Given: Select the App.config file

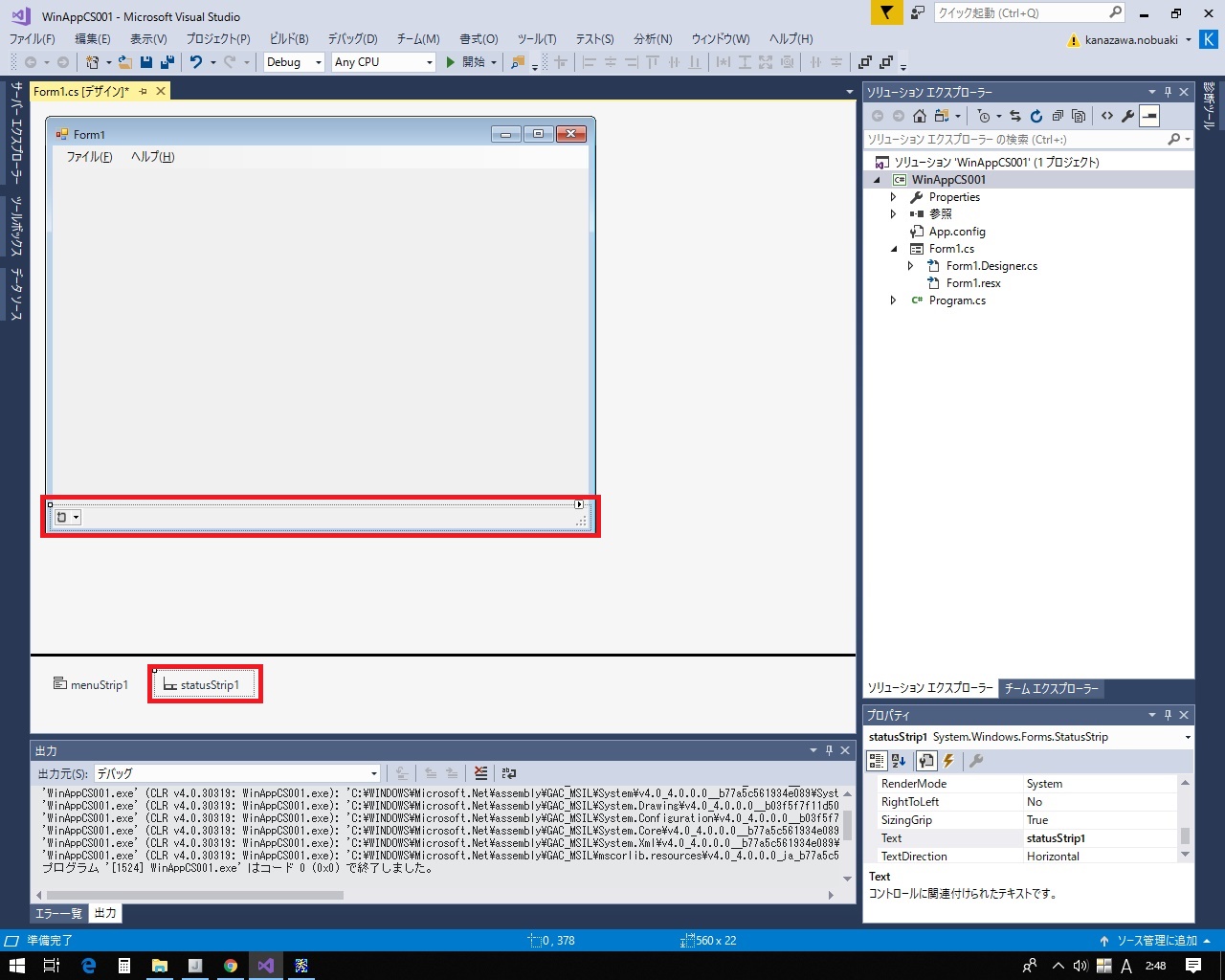Looking at the screenshot, I should tap(956, 232).
